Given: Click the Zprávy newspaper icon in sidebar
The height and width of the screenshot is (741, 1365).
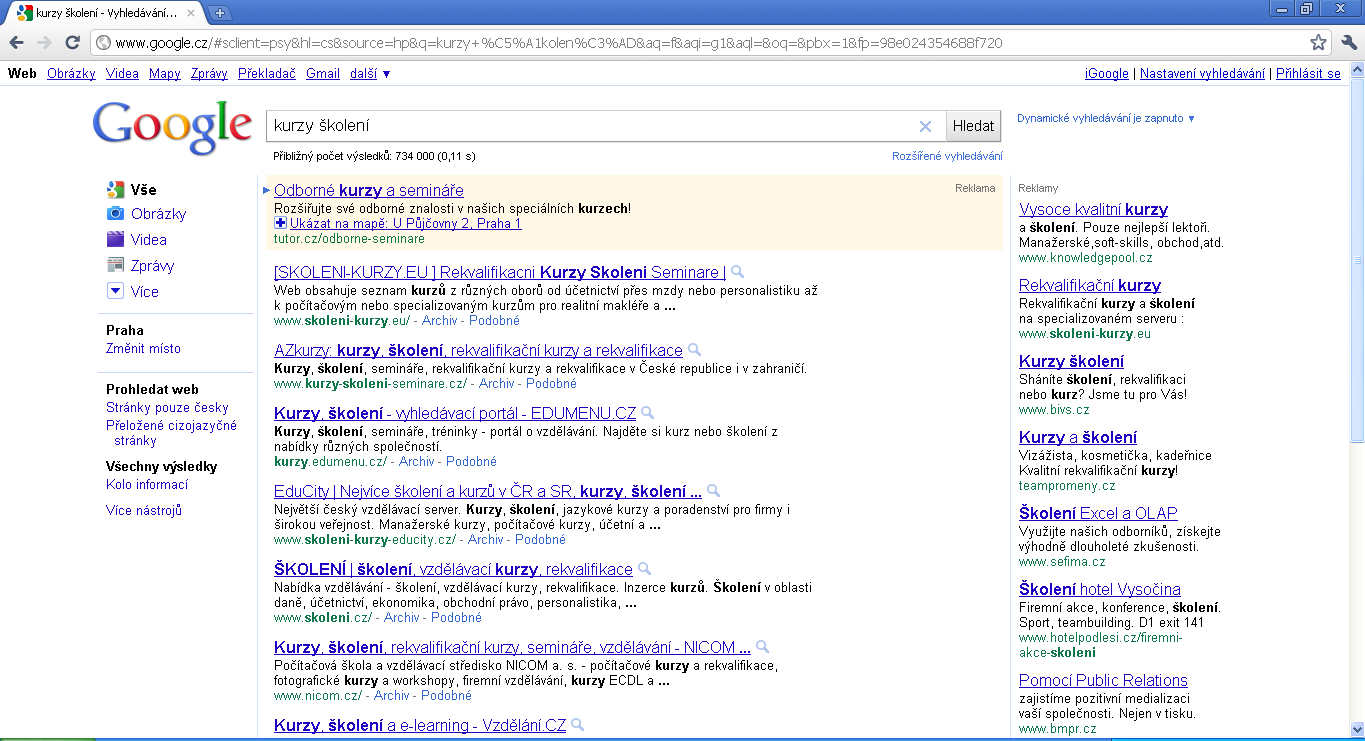Looking at the screenshot, I should click(x=115, y=265).
